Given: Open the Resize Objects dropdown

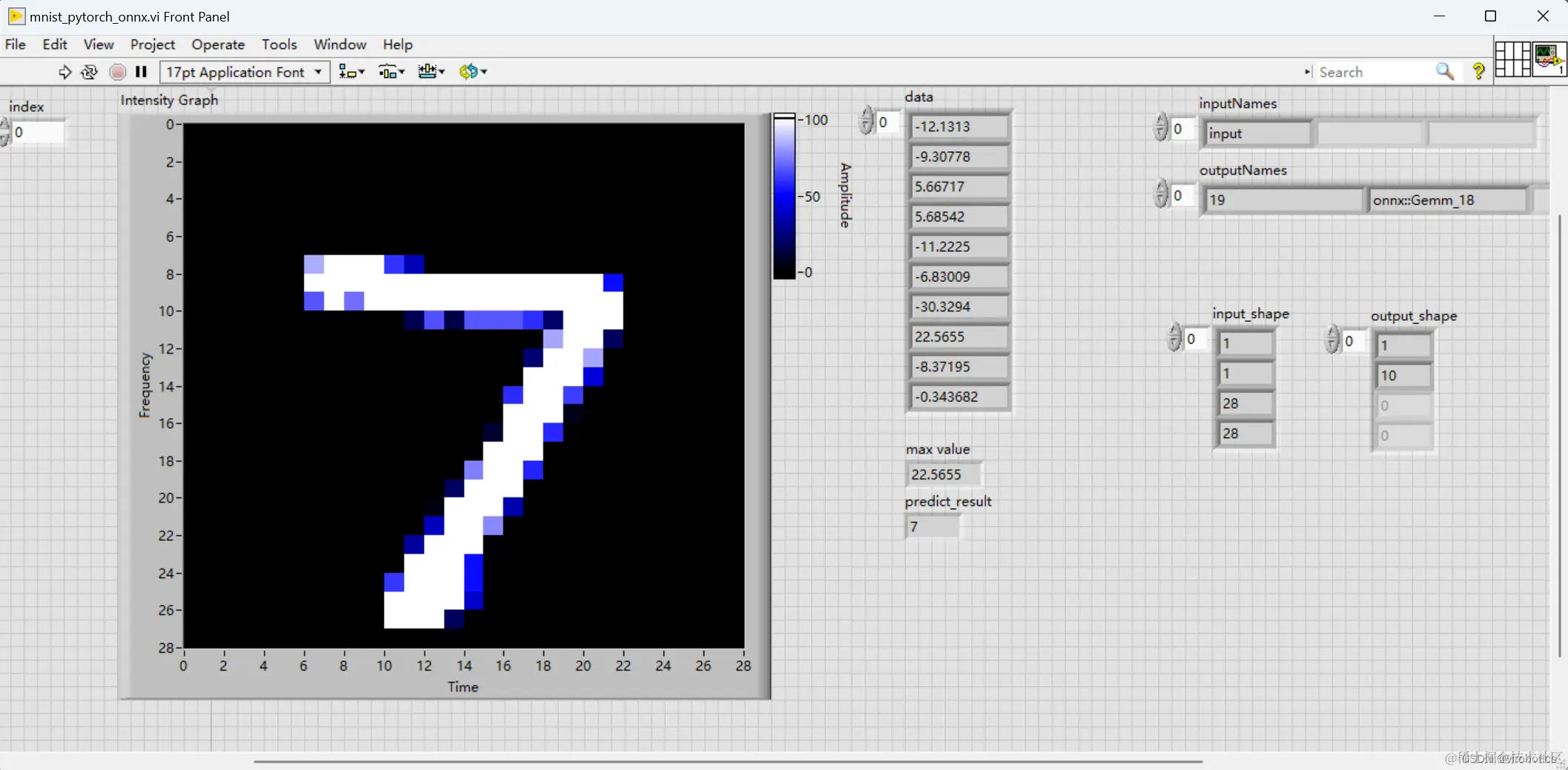Looking at the screenshot, I should [431, 72].
